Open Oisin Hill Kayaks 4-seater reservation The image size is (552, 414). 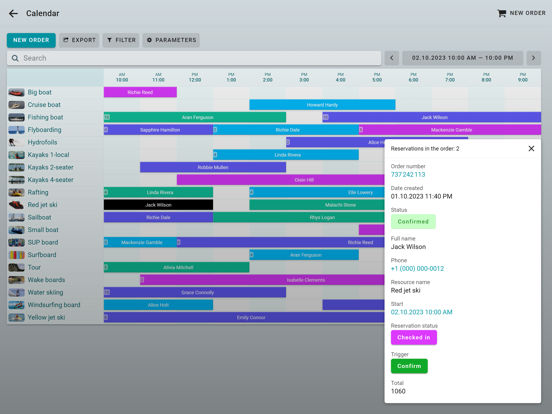281,180
